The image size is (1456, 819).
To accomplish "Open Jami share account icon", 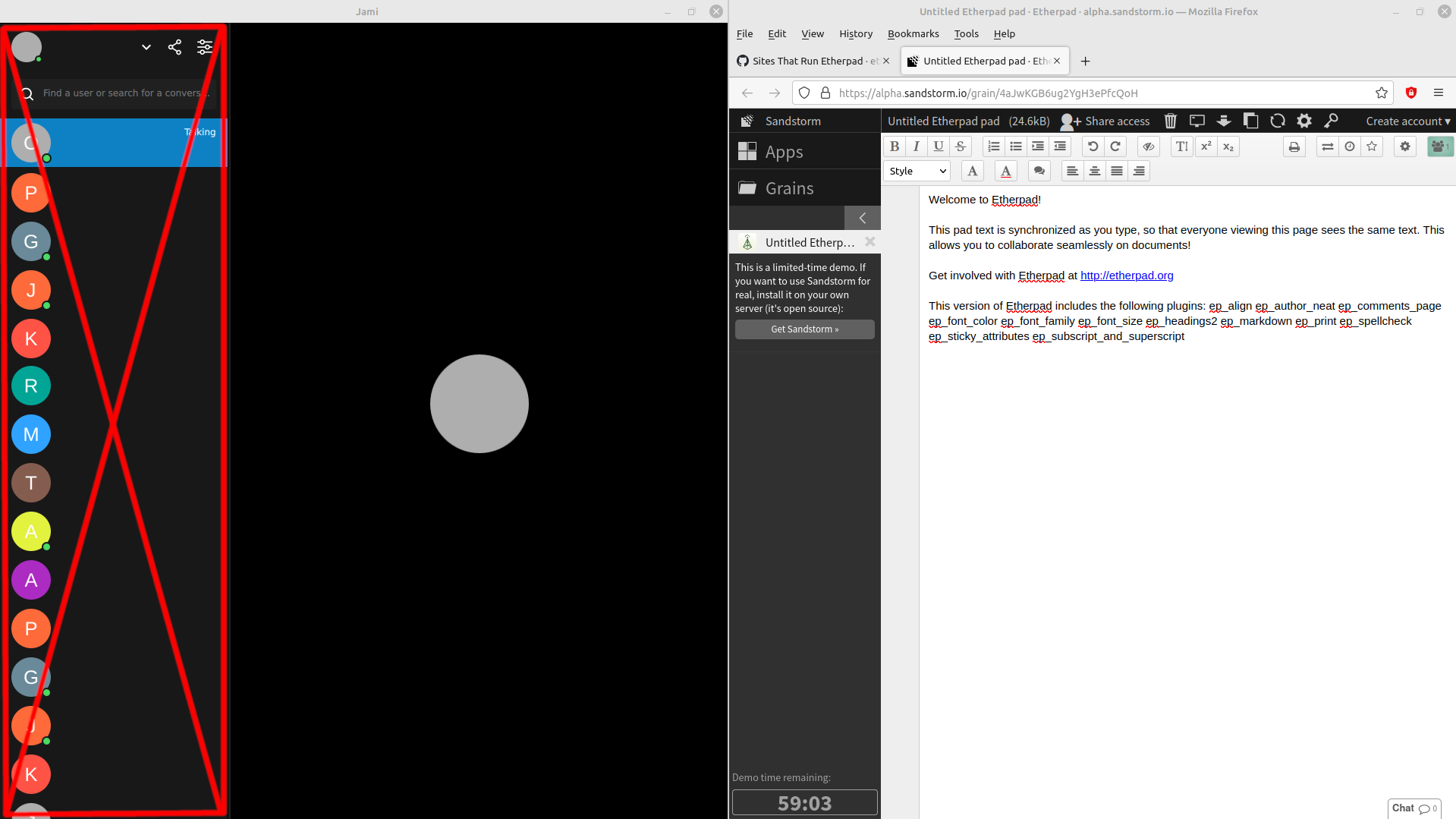I will pyautogui.click(x=175, y=47).
